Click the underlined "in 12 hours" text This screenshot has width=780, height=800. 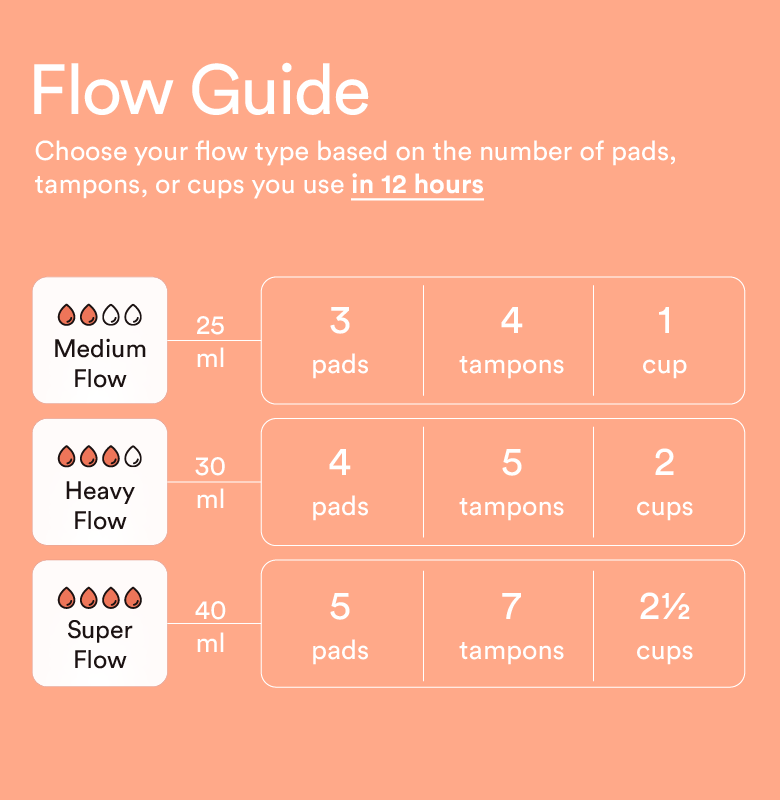coord(417,185)
